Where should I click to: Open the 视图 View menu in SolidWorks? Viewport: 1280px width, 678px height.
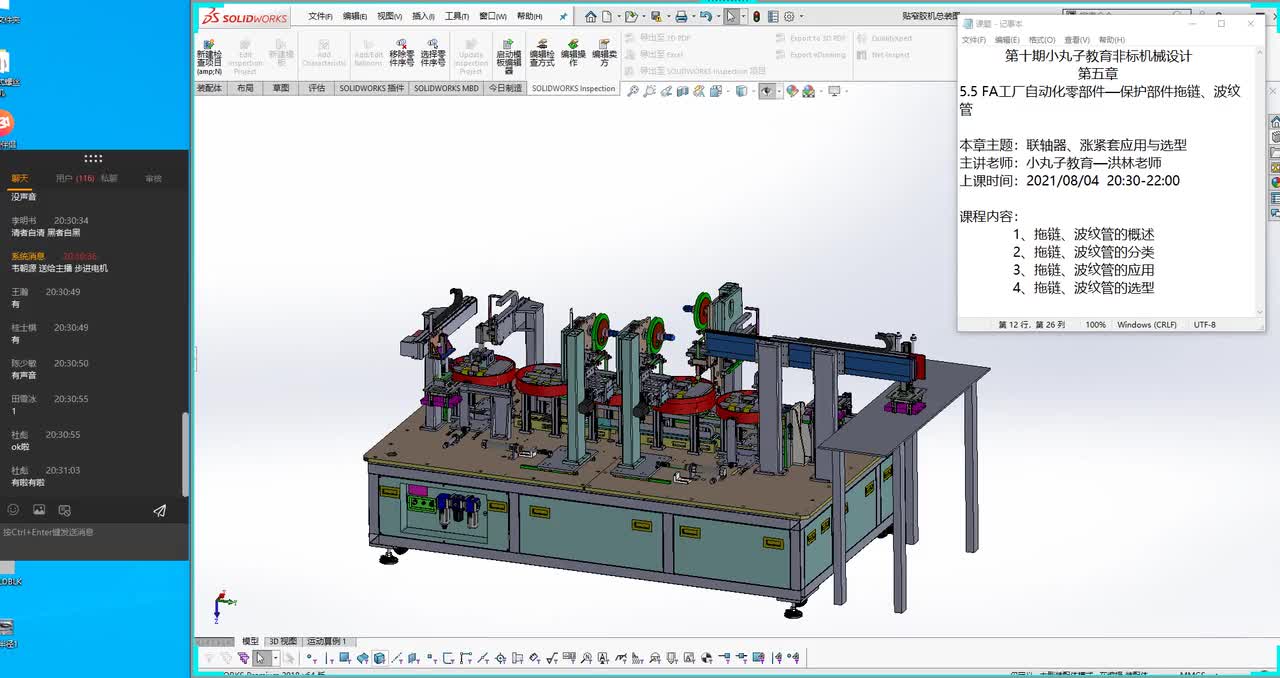click(x=389, y=17)
